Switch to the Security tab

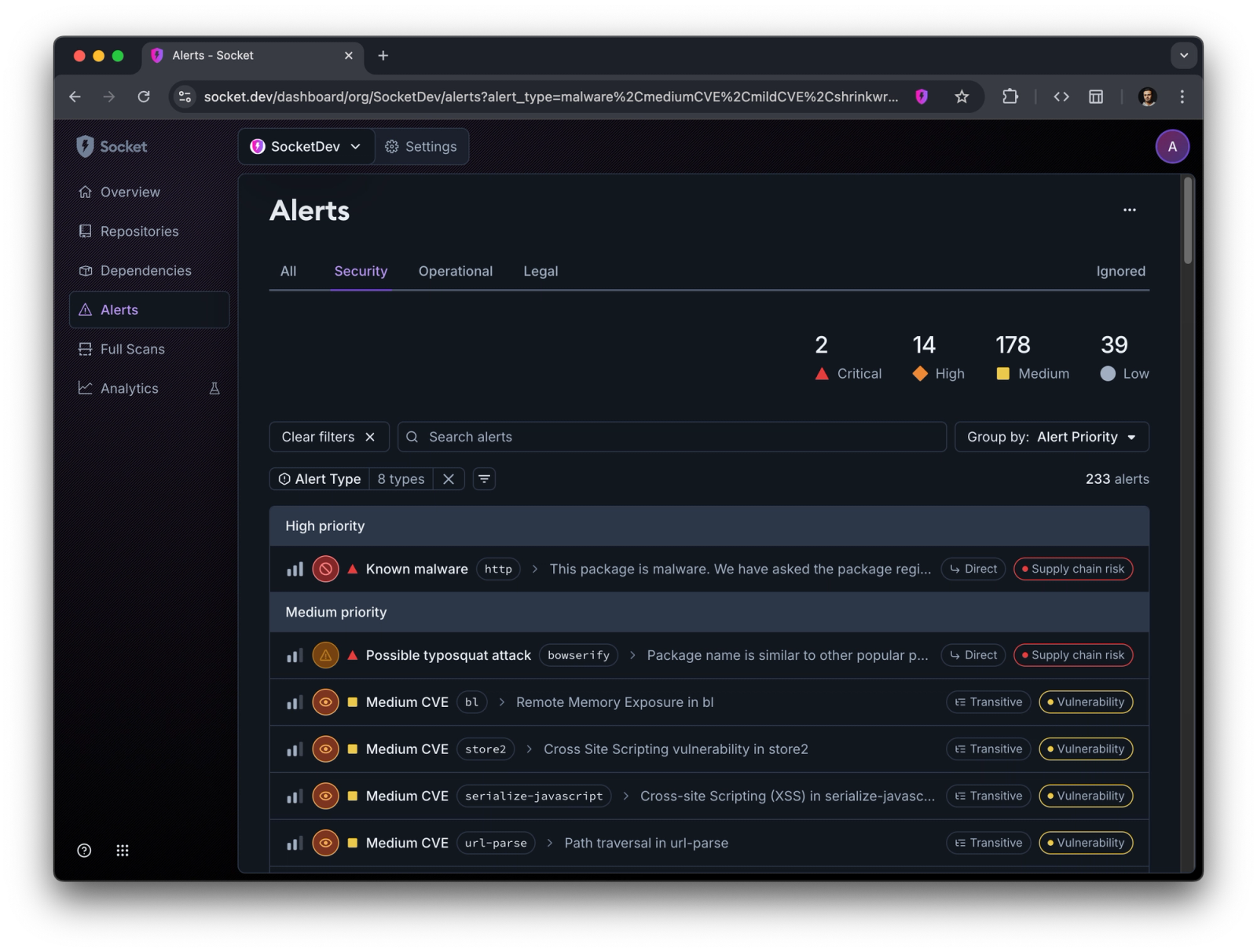pos(361,271)
